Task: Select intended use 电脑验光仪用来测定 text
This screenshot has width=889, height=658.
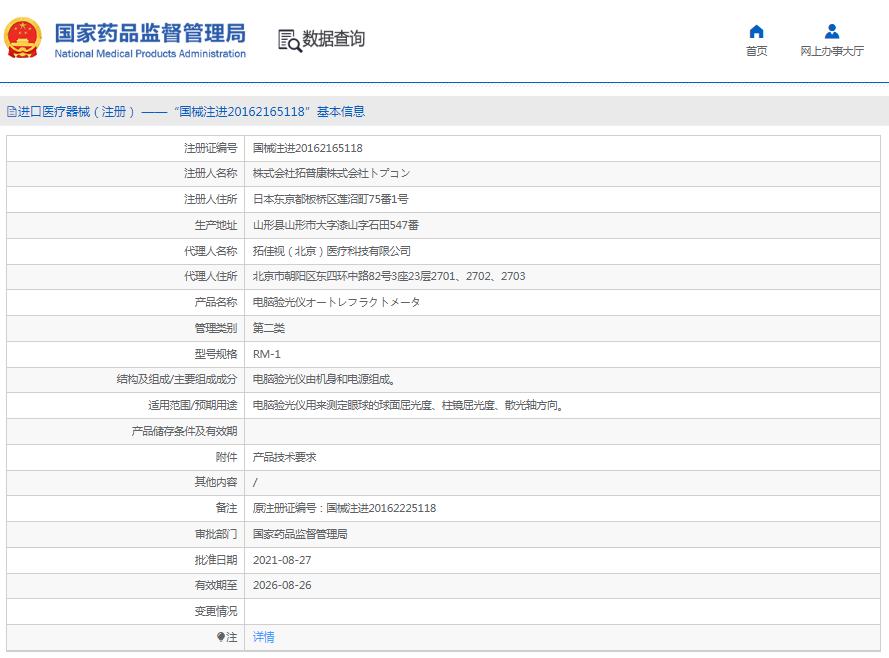Action: point(408,405)
